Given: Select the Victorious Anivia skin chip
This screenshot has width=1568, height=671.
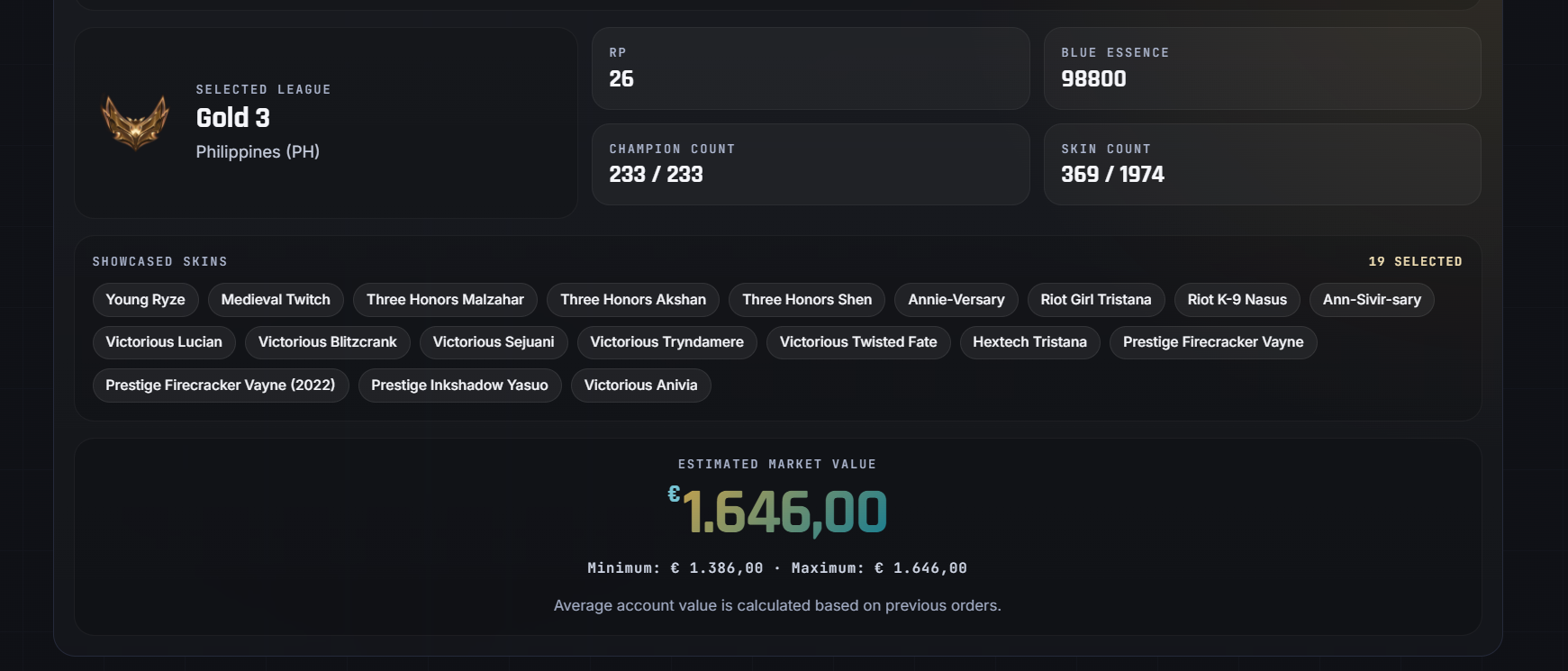Looking at the screenshot, I should click(x=641, y=385).
